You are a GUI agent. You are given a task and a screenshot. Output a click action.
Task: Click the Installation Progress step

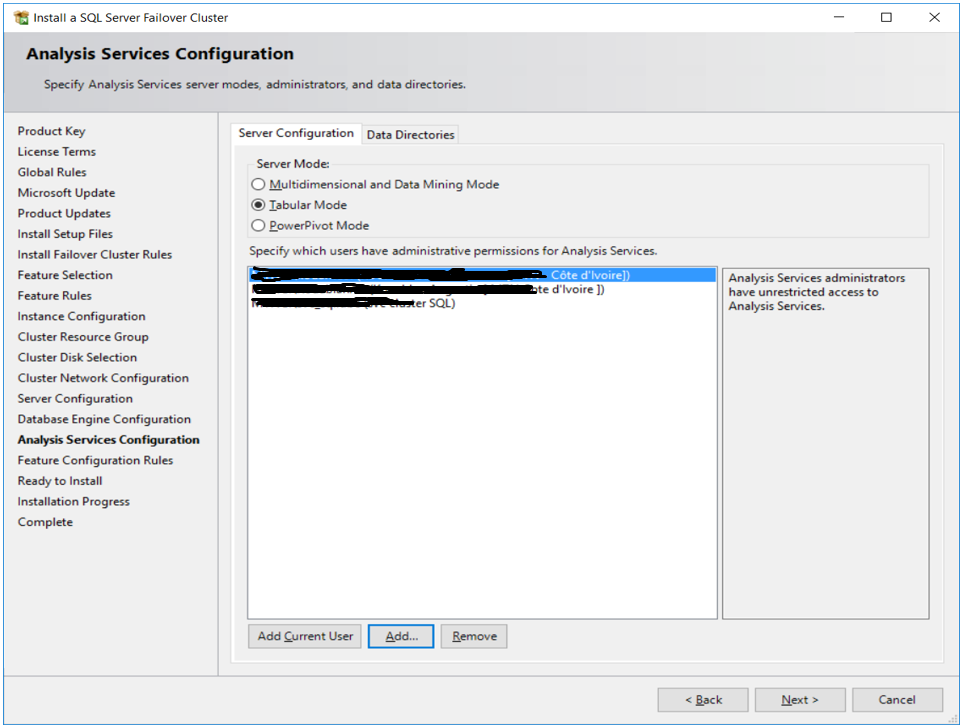(x=74, y=502)
